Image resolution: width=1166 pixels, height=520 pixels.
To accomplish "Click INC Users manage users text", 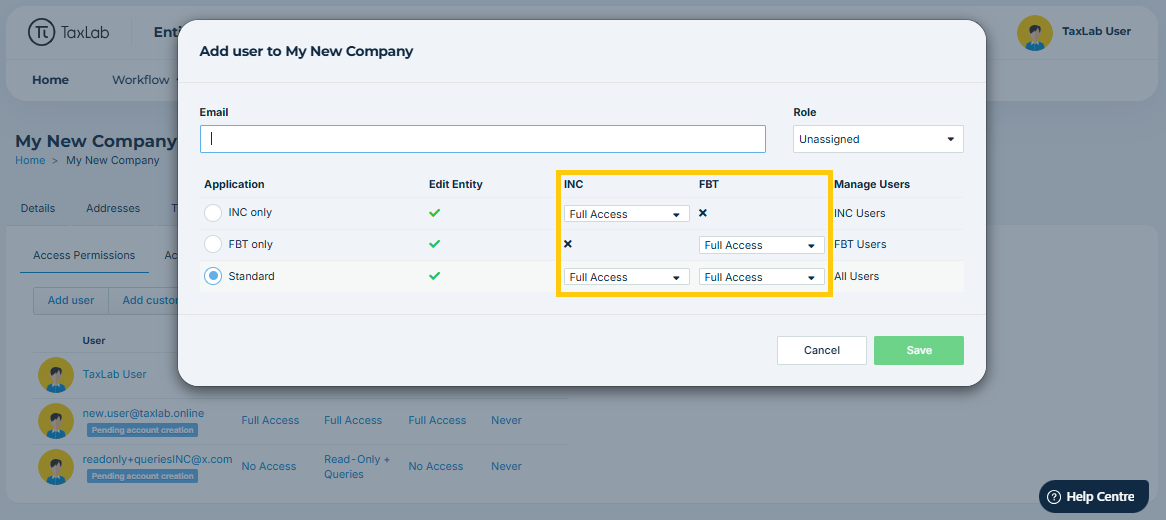I will [860, 214].
